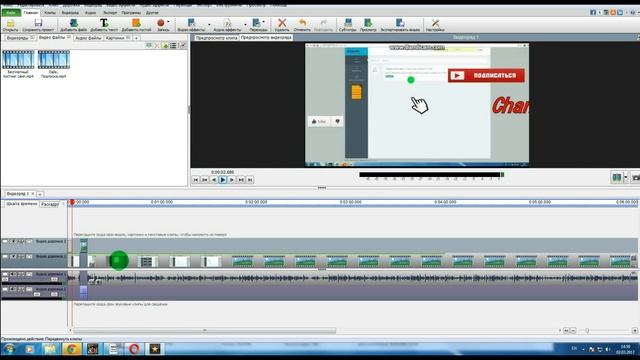This screenshot has width=640, height=360.
Task: Open Chrome from the Windows taskbar
Action: 71,349
